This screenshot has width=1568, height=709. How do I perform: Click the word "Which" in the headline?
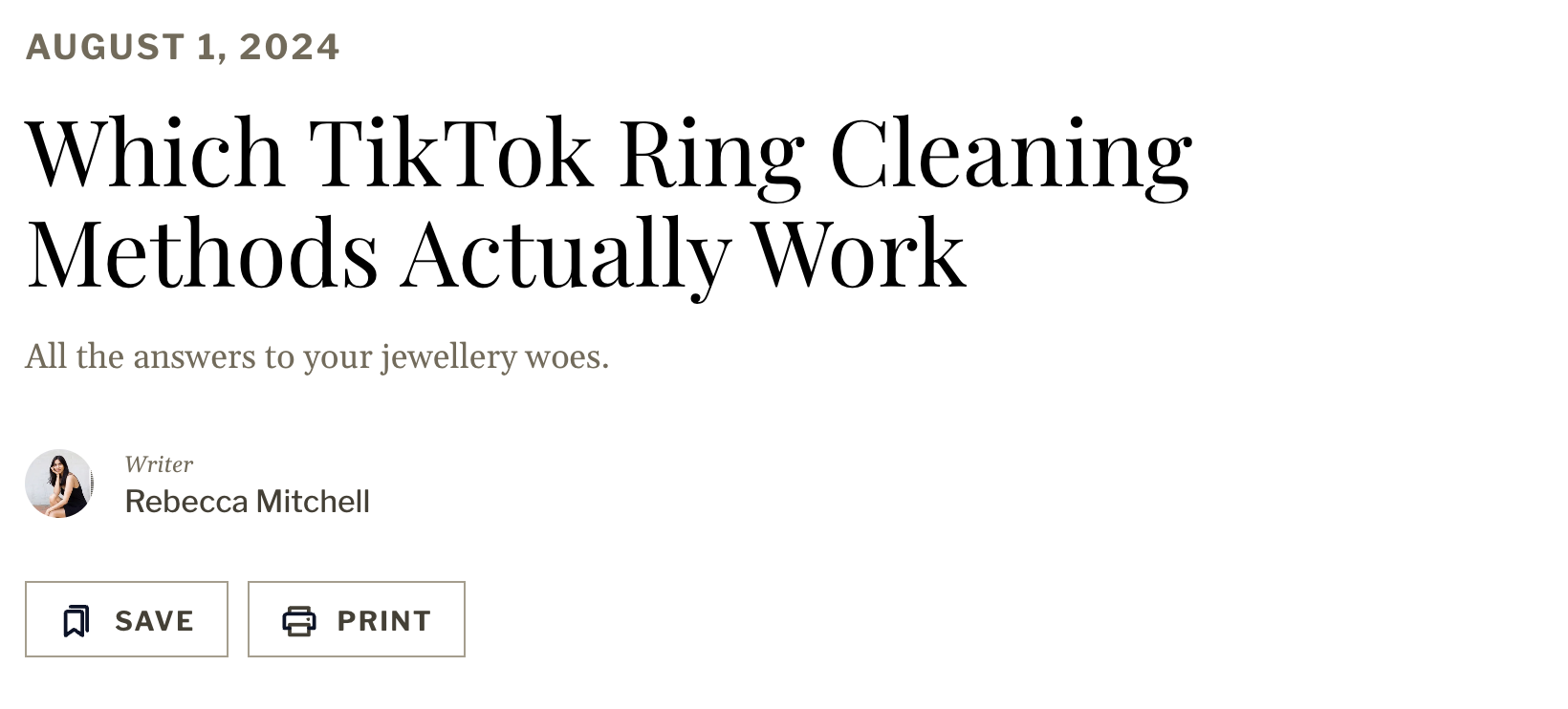155,153
